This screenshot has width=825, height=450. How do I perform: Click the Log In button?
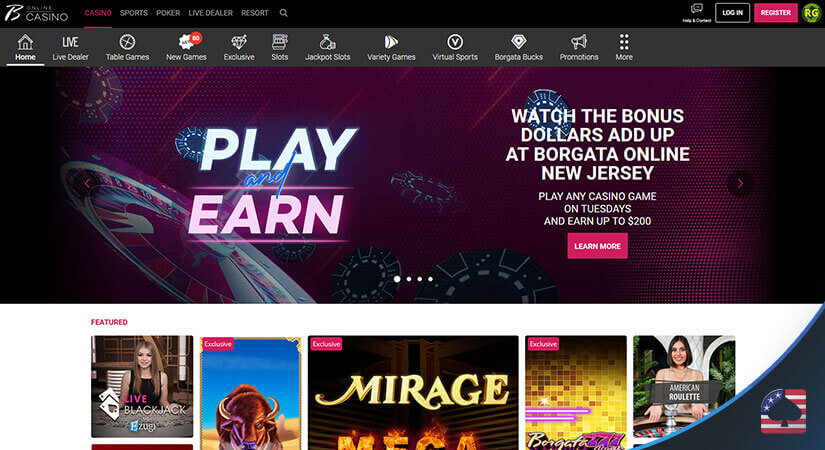(732, 13)
